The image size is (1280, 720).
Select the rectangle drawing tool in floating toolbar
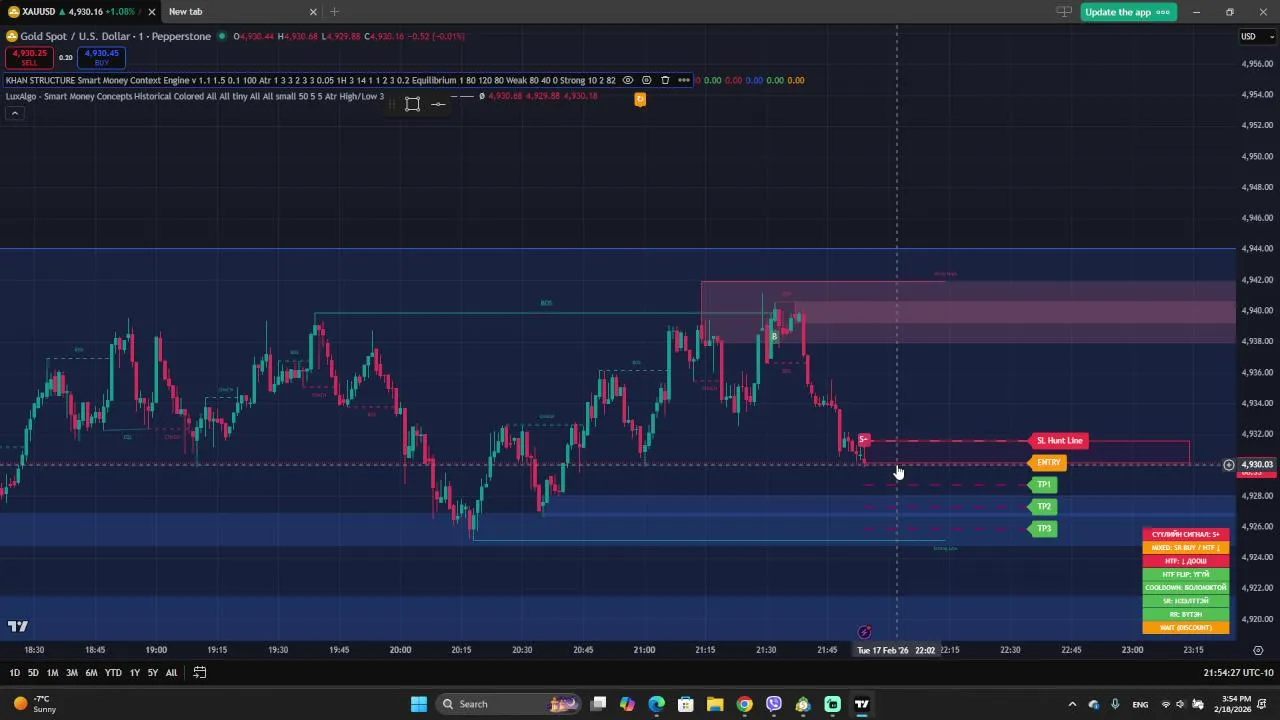click(412, 104)
